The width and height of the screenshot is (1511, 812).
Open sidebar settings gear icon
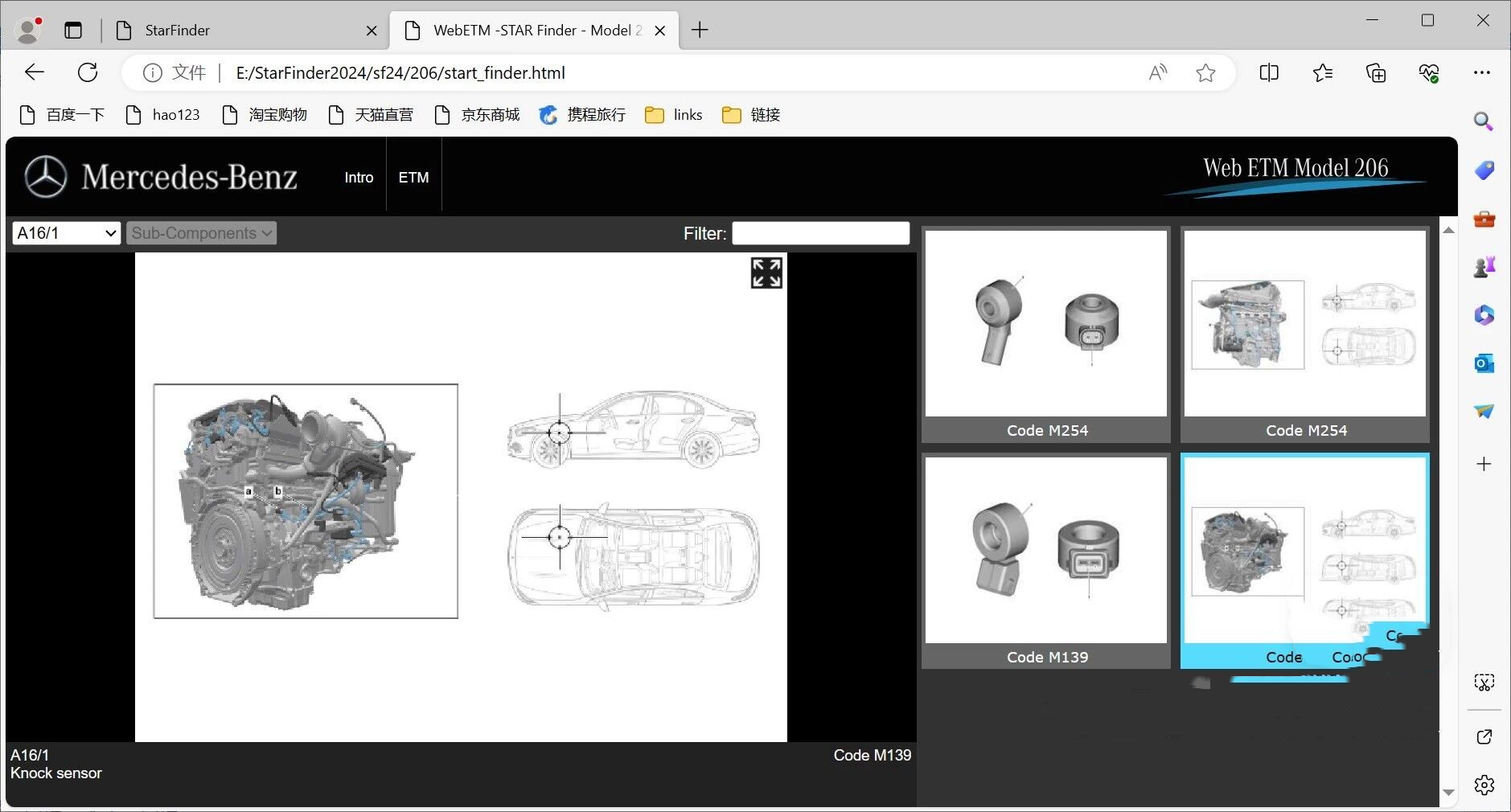[x=1484, y=785]
